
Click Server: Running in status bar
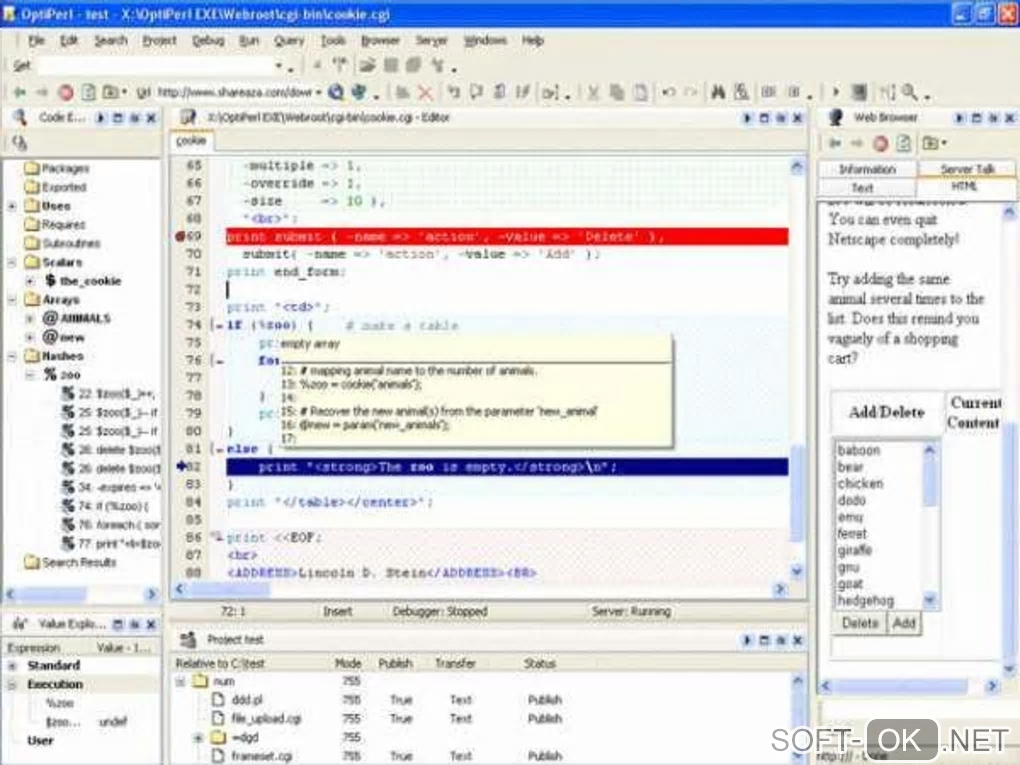[631, 611]
